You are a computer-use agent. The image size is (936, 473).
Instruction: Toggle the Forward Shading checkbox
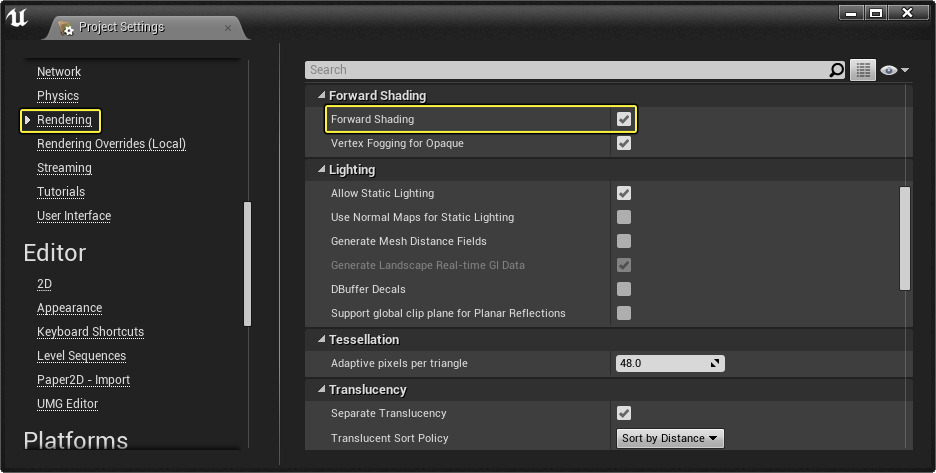pos(624,119)
